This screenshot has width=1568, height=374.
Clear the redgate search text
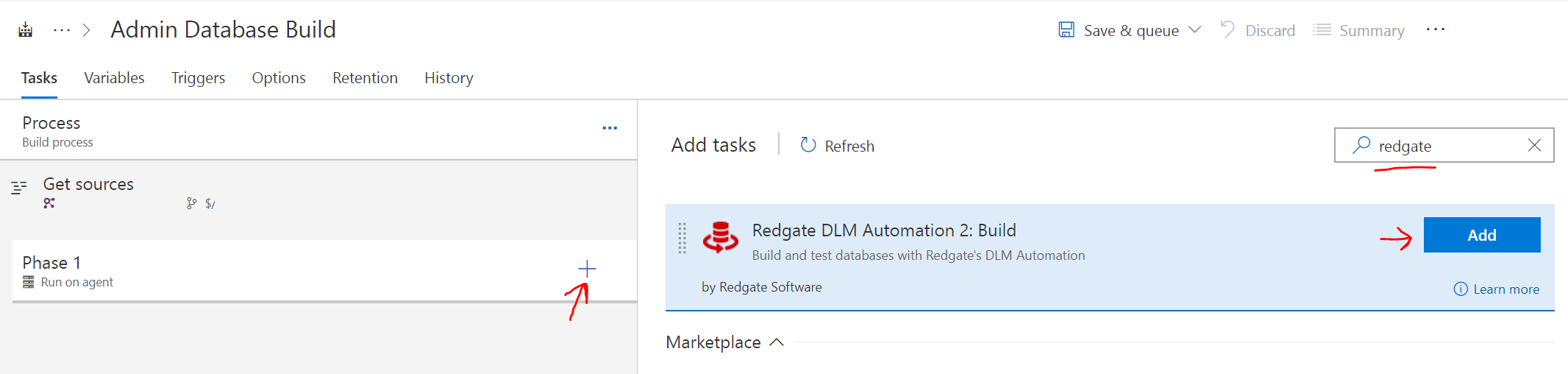1534,145
